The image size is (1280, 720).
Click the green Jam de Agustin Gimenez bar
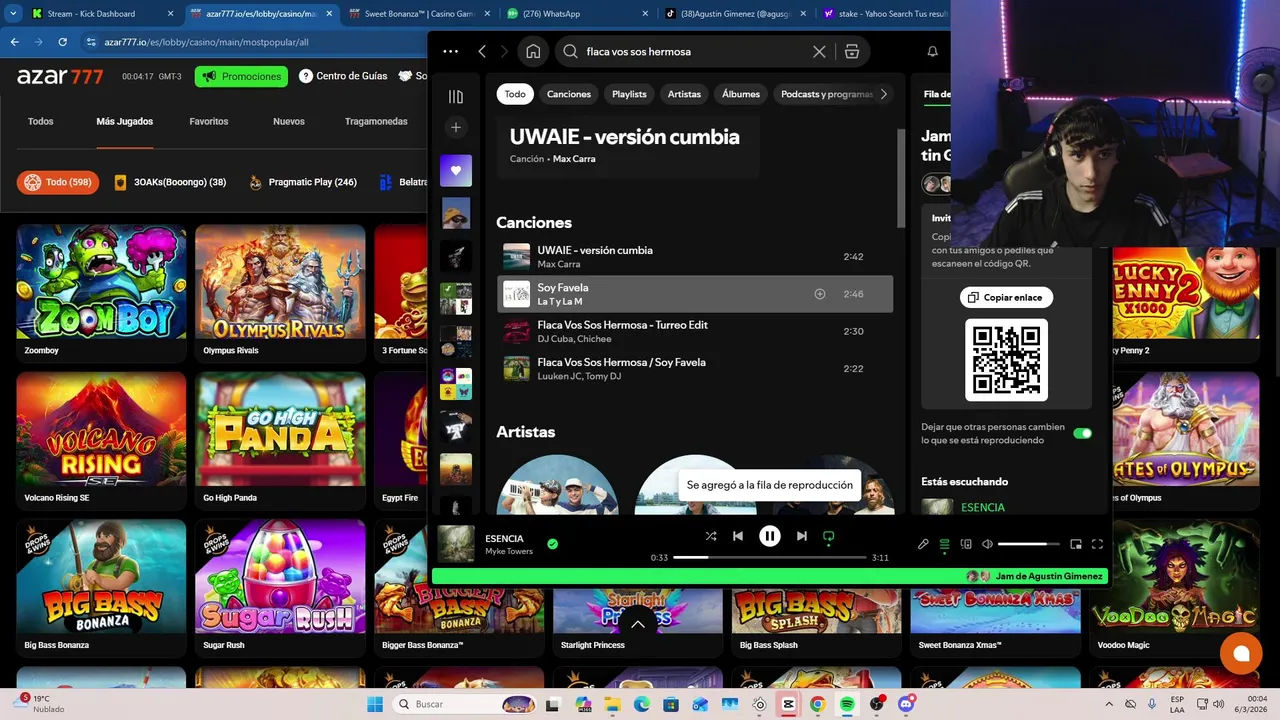point(769,576)
